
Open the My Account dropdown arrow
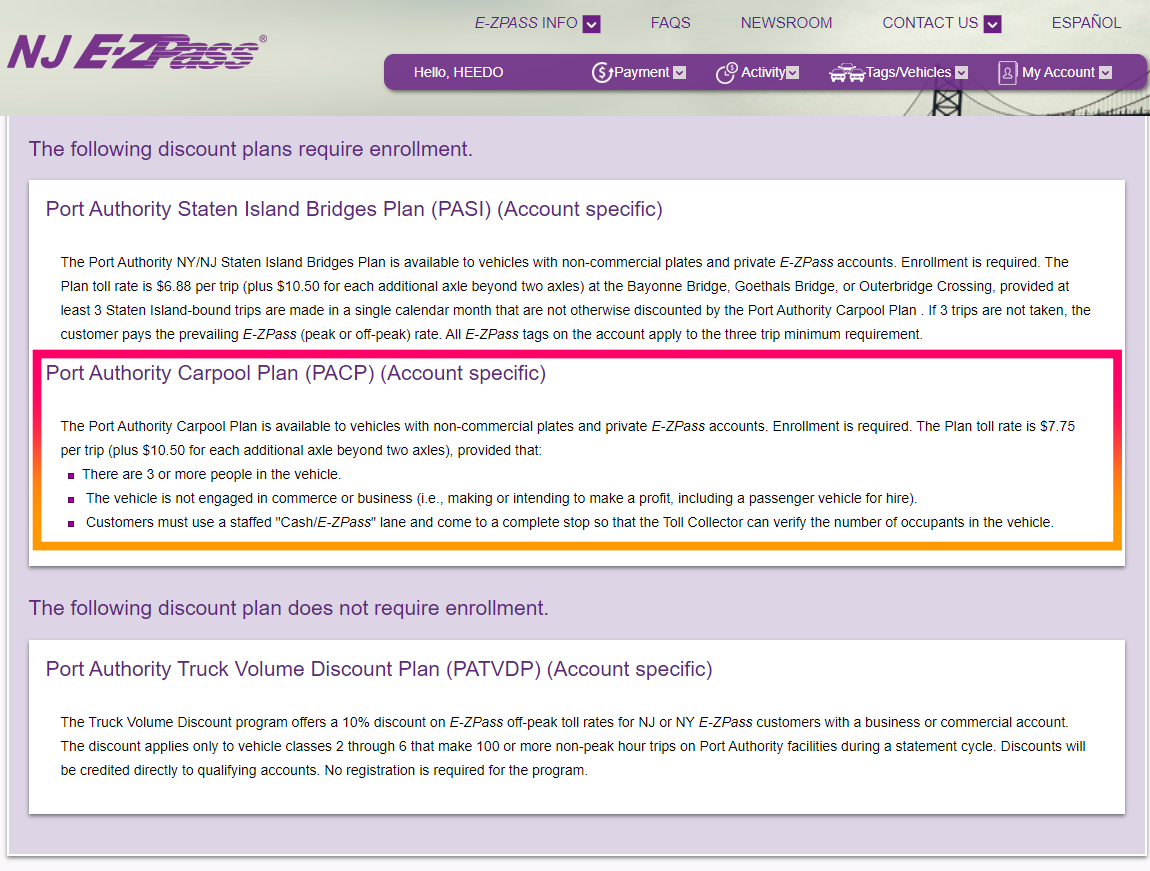click(x=1105, y=73)
